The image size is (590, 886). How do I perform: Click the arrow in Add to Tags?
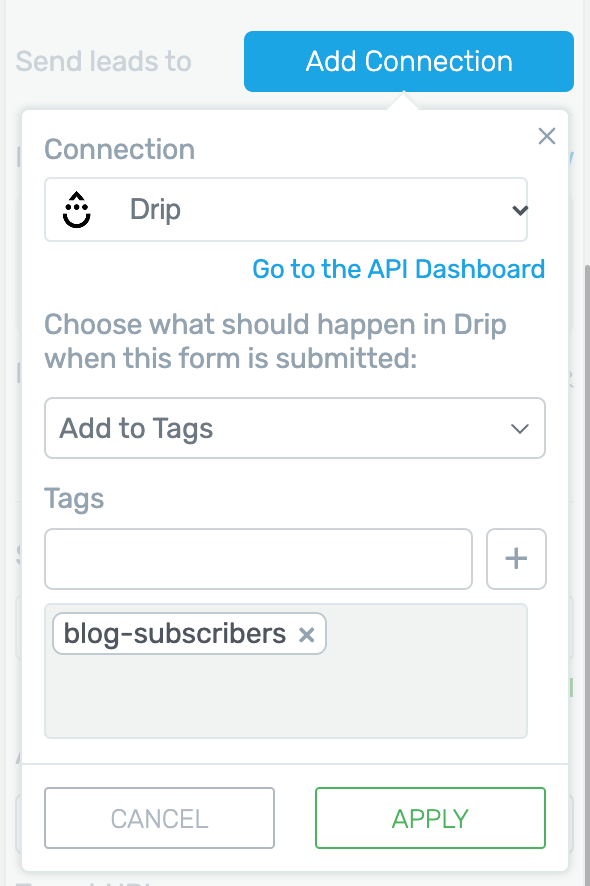point(519,429)
